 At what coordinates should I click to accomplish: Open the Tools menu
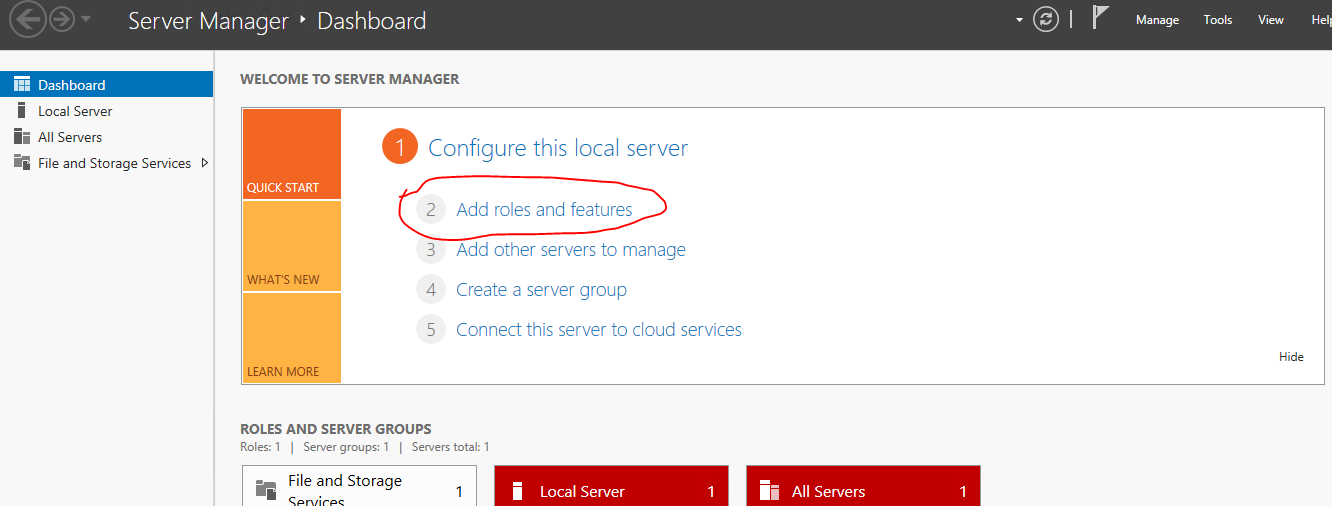1218,20
